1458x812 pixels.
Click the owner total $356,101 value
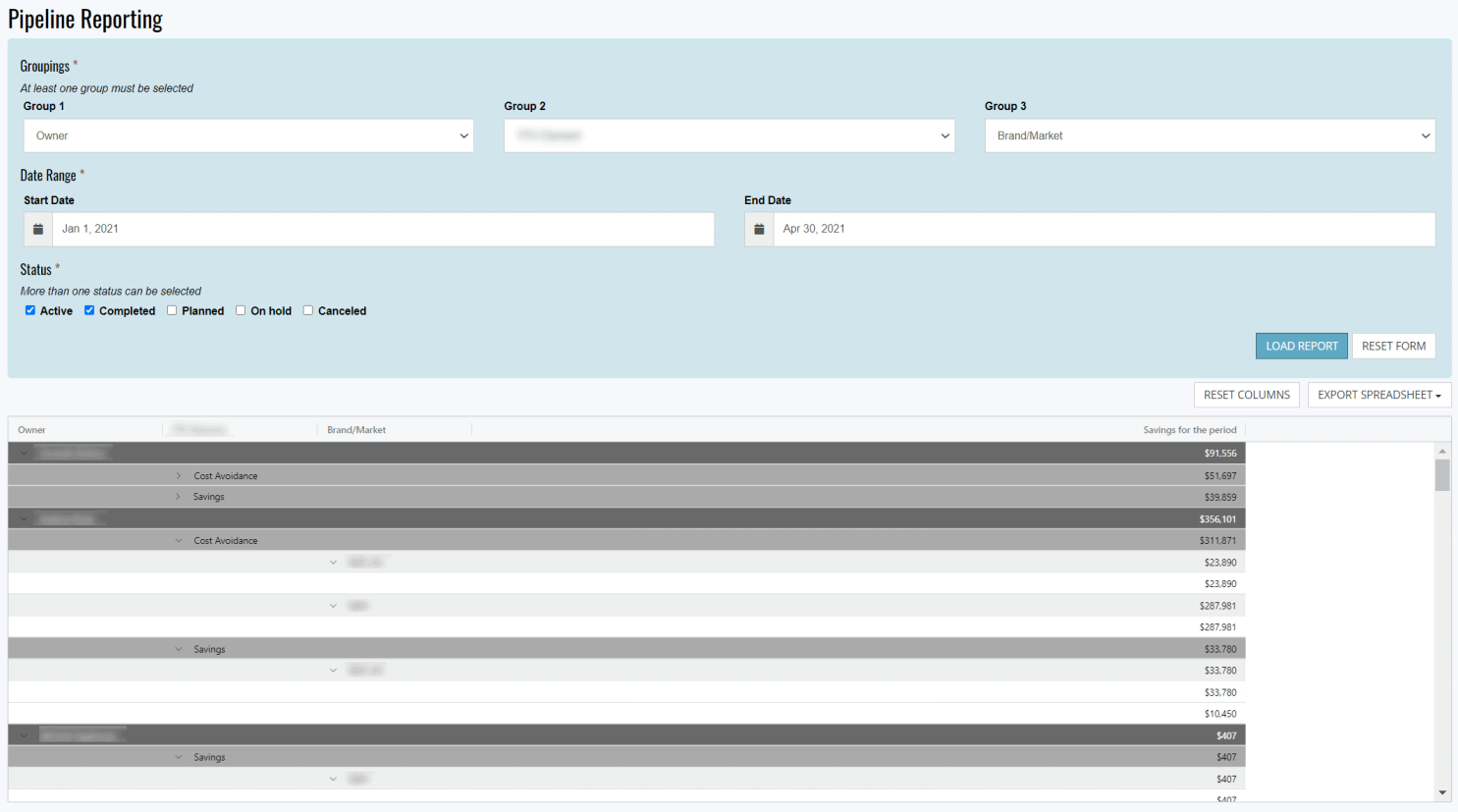1217,518
